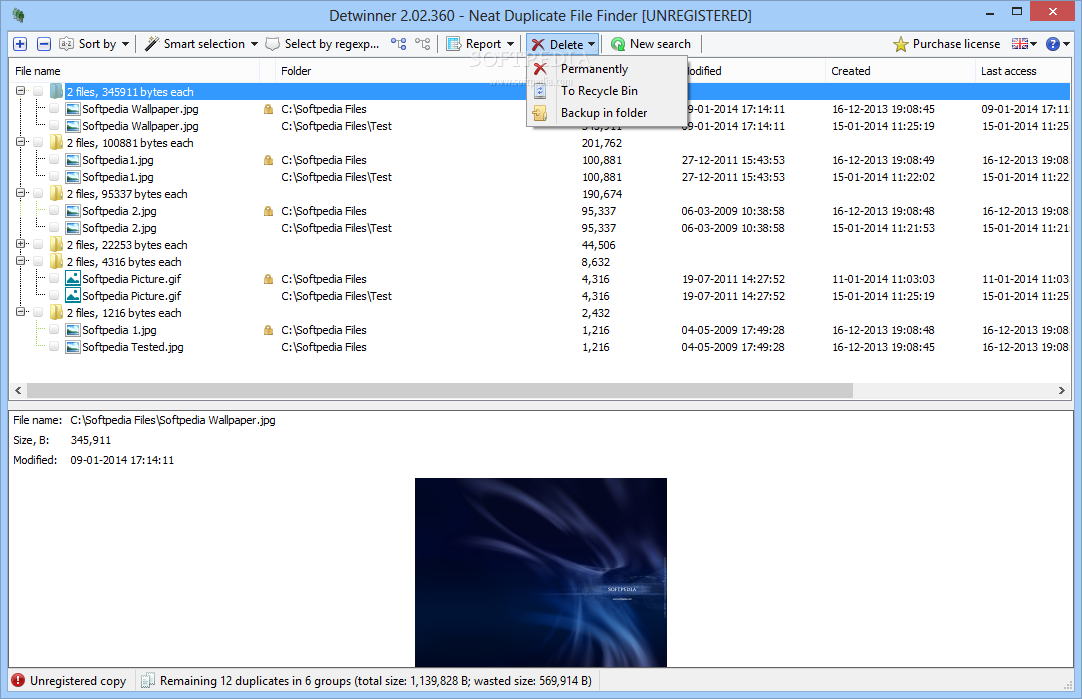This screenshot has height=699, width=1082.
Task: Open the Report dropdown arrow
Action: coord(511,44)
